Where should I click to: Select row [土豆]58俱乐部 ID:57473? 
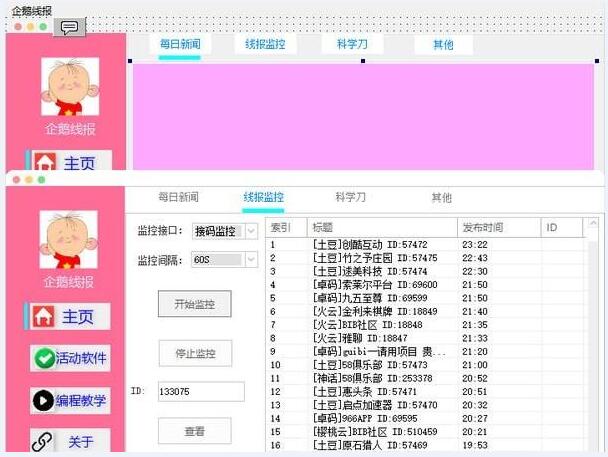pos(427,365)
